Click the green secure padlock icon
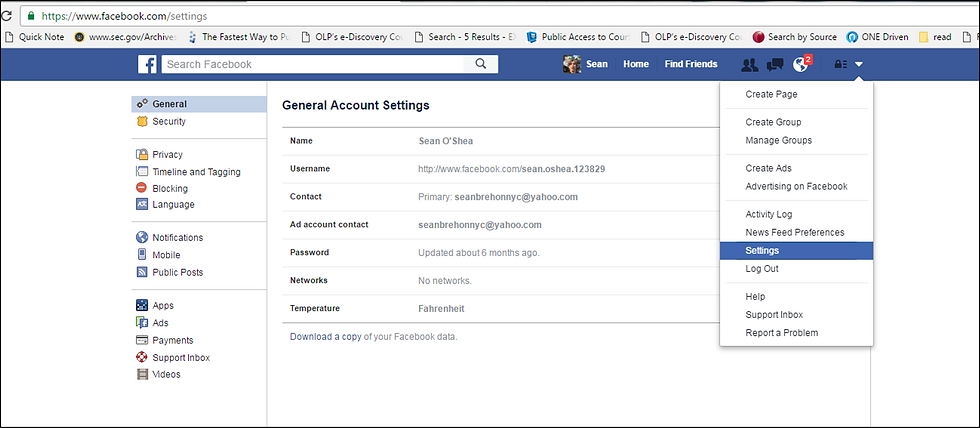The height and width of the screenshot is (428, 980). tap(32, 16)
